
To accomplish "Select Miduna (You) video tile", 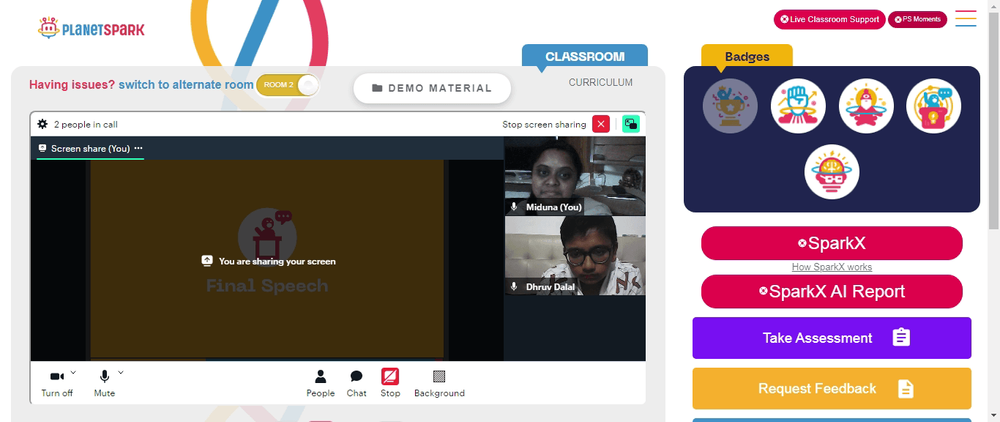I will coord(575,176).
